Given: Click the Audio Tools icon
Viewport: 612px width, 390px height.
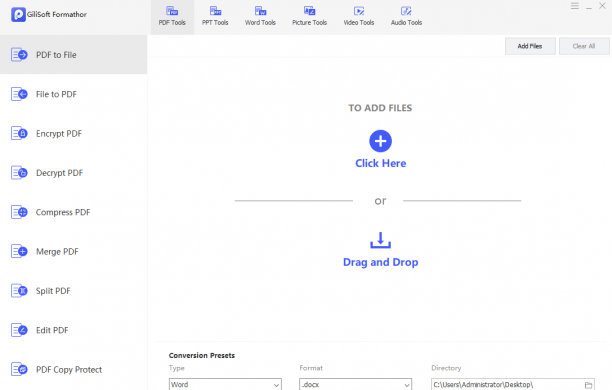Looking at the screenshot, I should [x=406, y=11].
